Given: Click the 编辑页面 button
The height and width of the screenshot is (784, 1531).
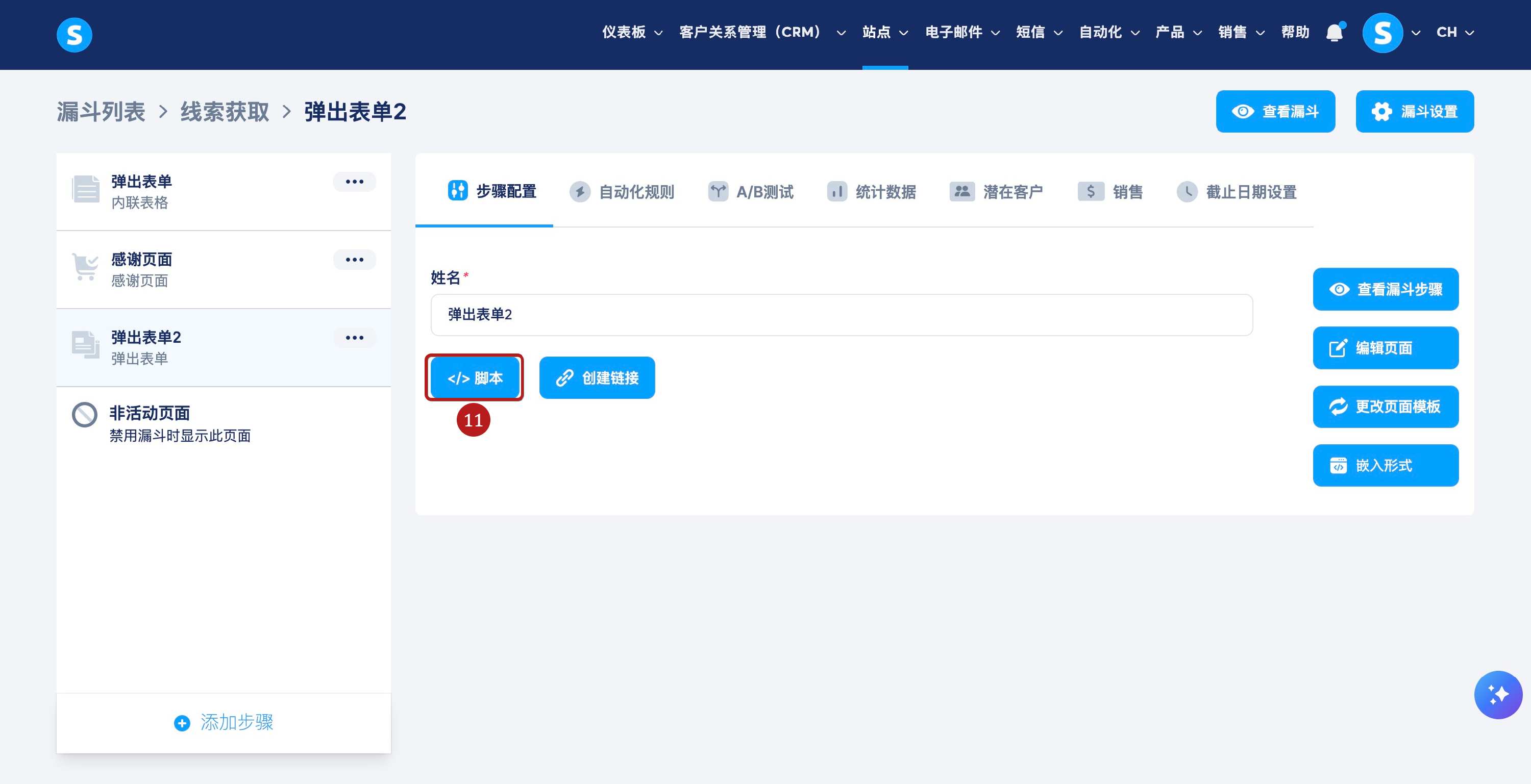Looking at the screenshot, I should (1385, 348).
